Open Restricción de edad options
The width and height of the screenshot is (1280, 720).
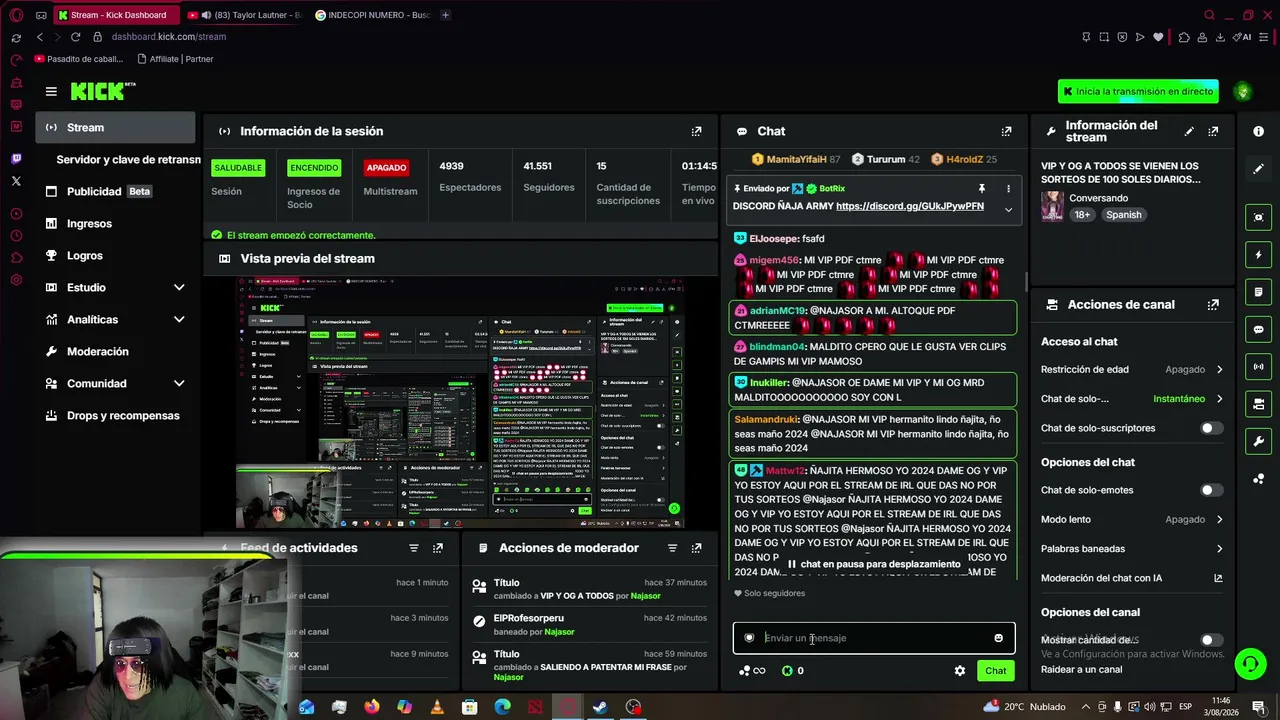[x=1132, y=369]
